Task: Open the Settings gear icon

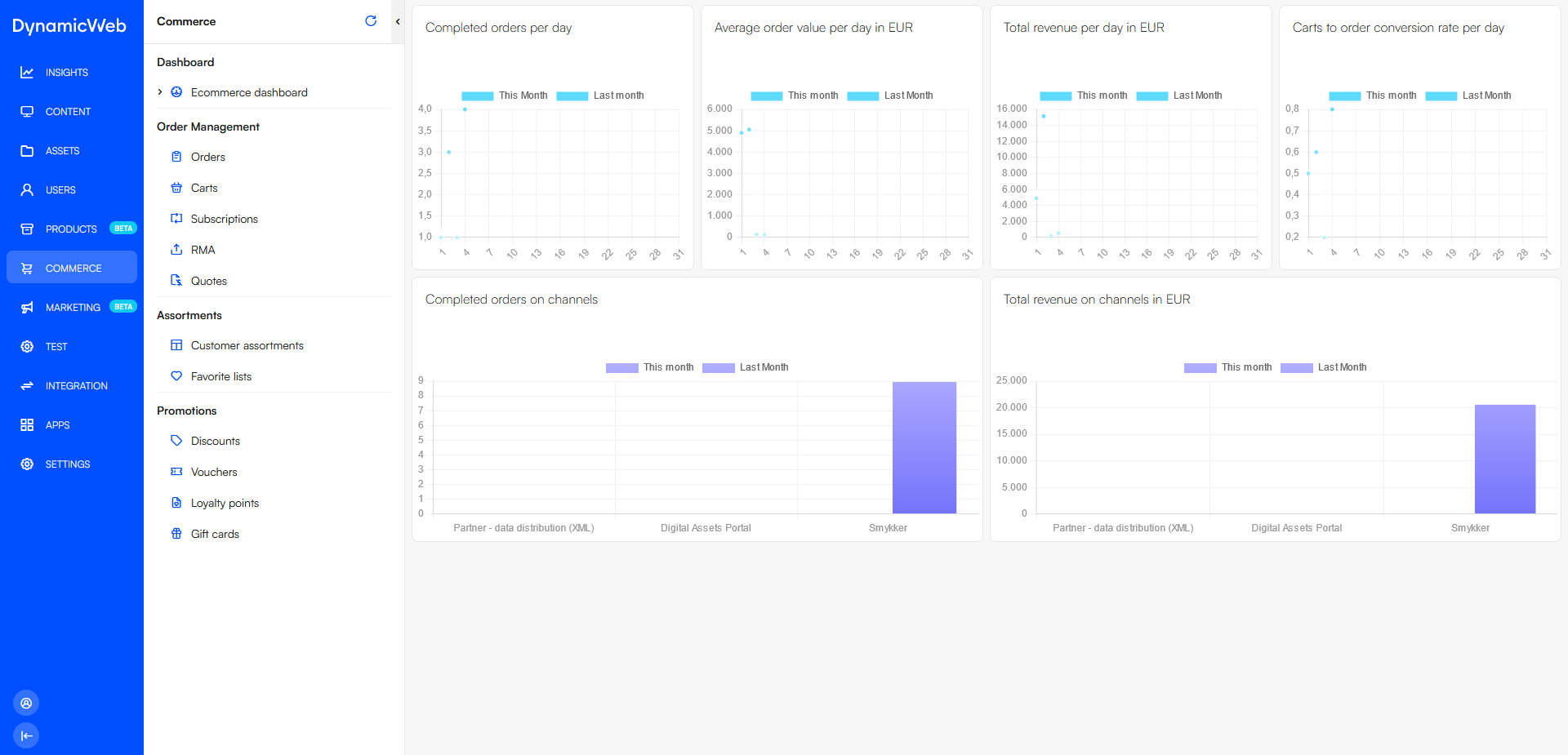Action: click(27, 464)
